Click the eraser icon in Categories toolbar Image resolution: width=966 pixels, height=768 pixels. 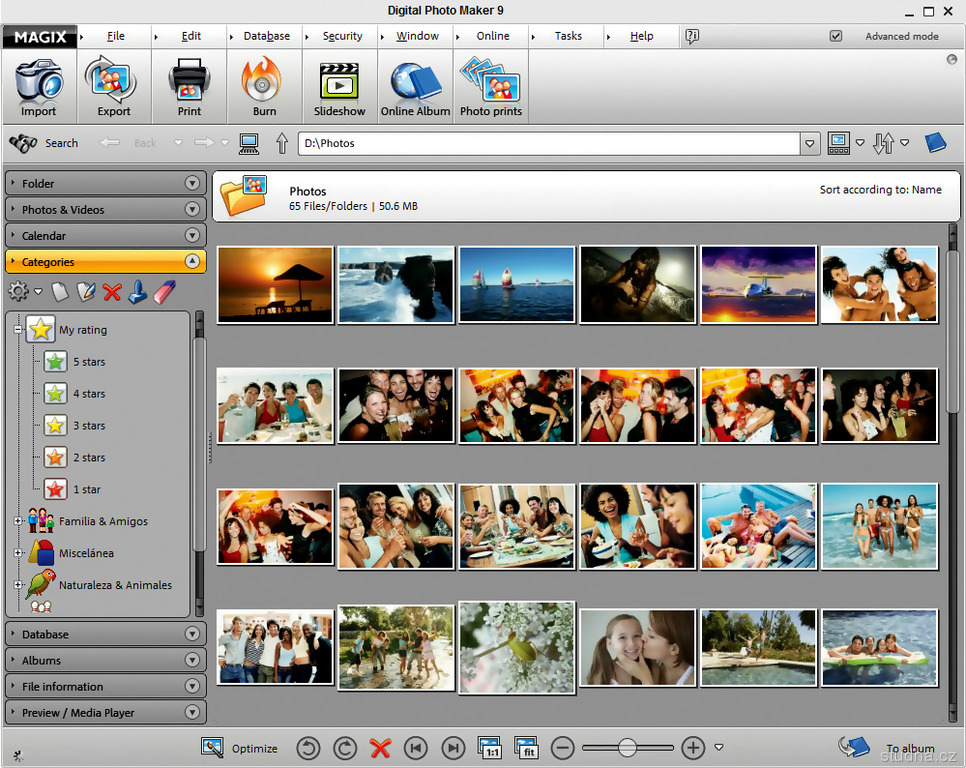click(x=166, y=291)
